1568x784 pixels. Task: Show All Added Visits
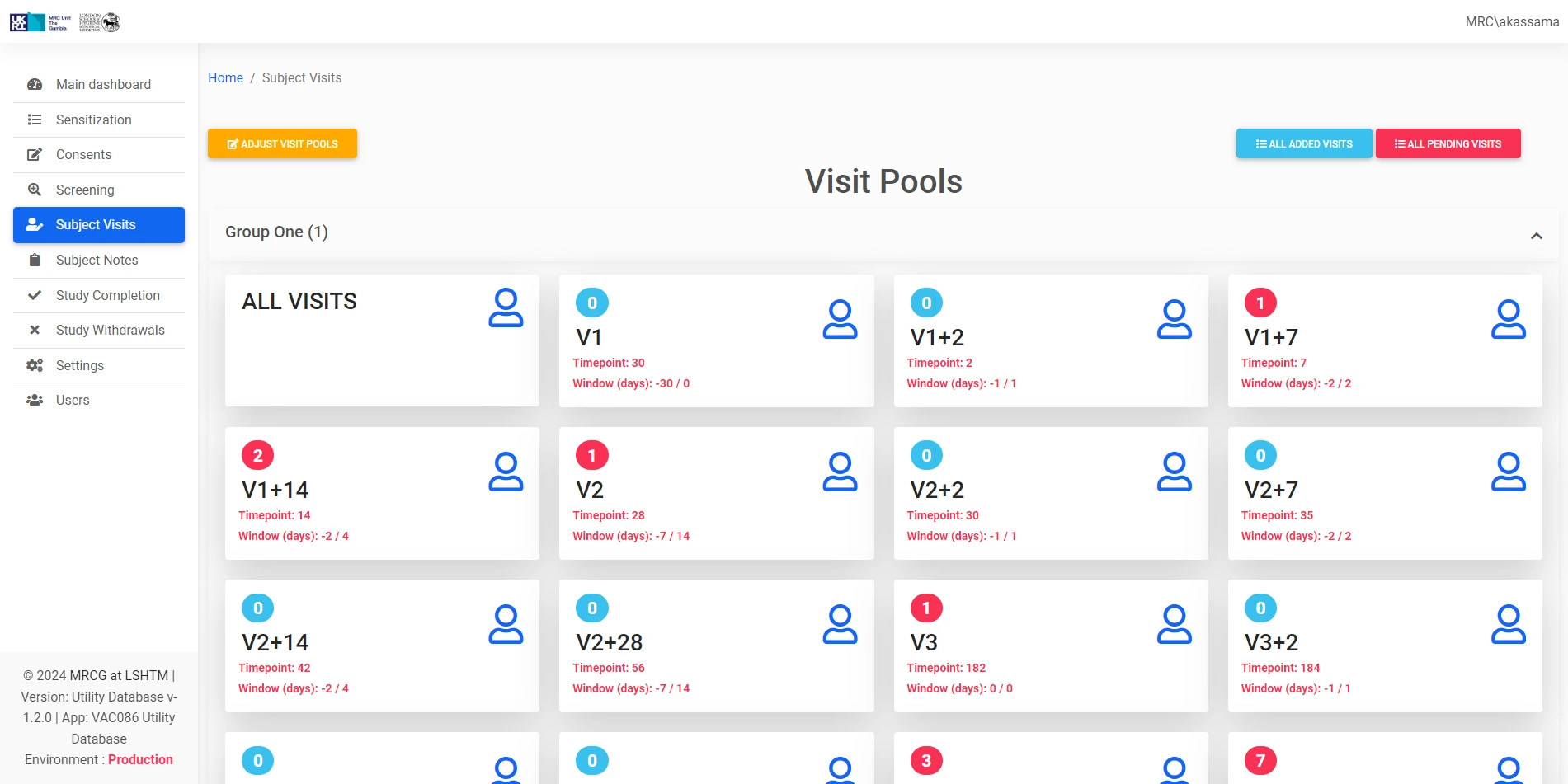point(1303,144)
